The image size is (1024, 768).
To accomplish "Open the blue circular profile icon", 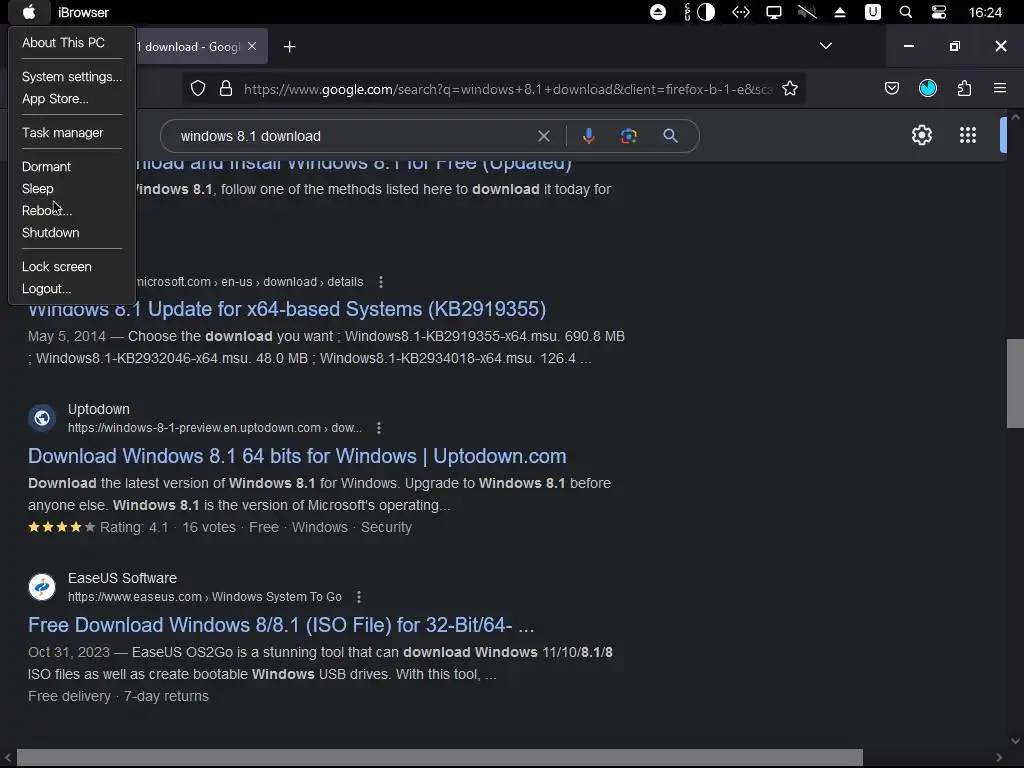I will pos(928,88).
